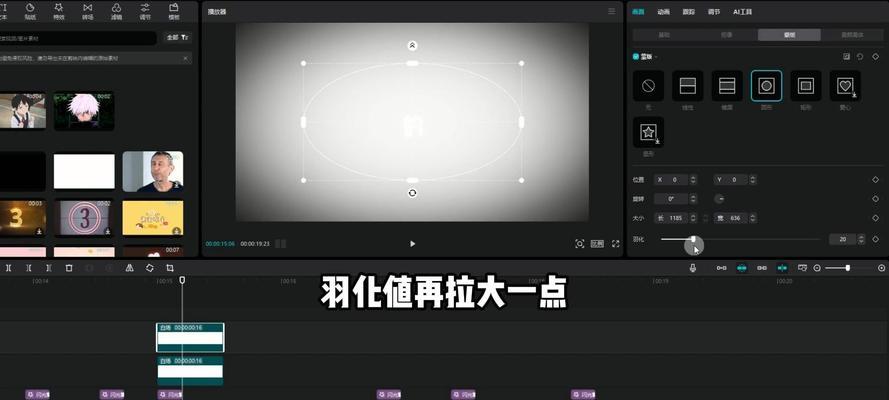Switch to the 动画 animation tab
Screen dimensions: 889x400
pyautogui.click(x=663, y=11)
